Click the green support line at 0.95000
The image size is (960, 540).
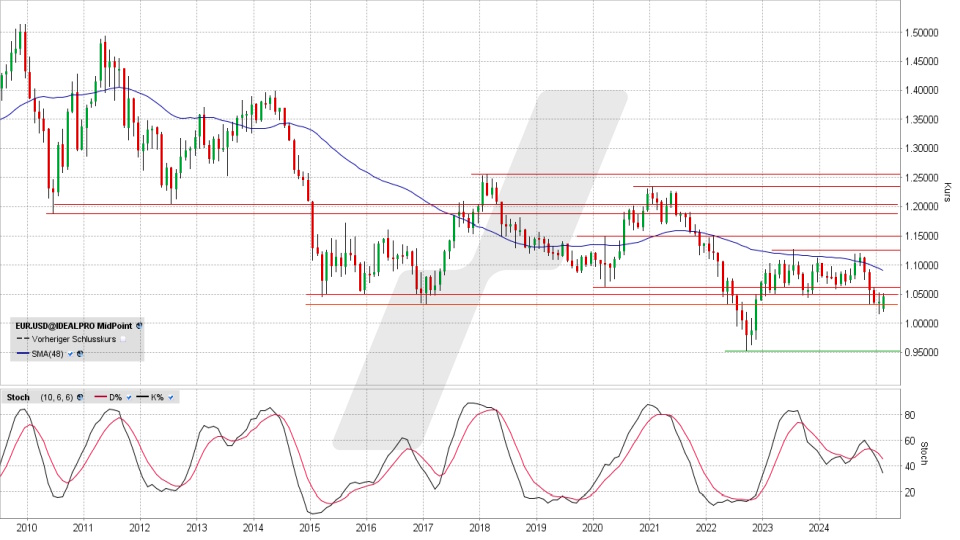tap(812, 351)
